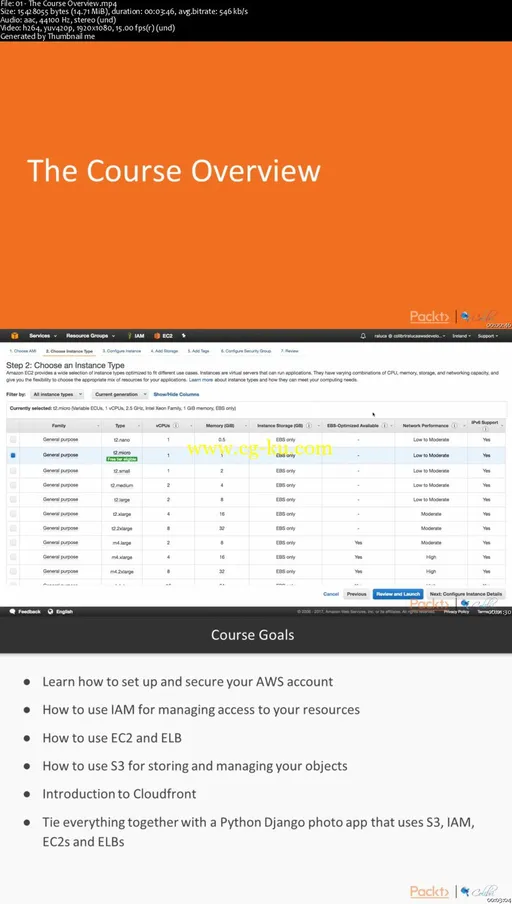Viewport: 512px width, 904px height.
Task: Go to step 6 Configure Security Group
Action: (246, 351)
